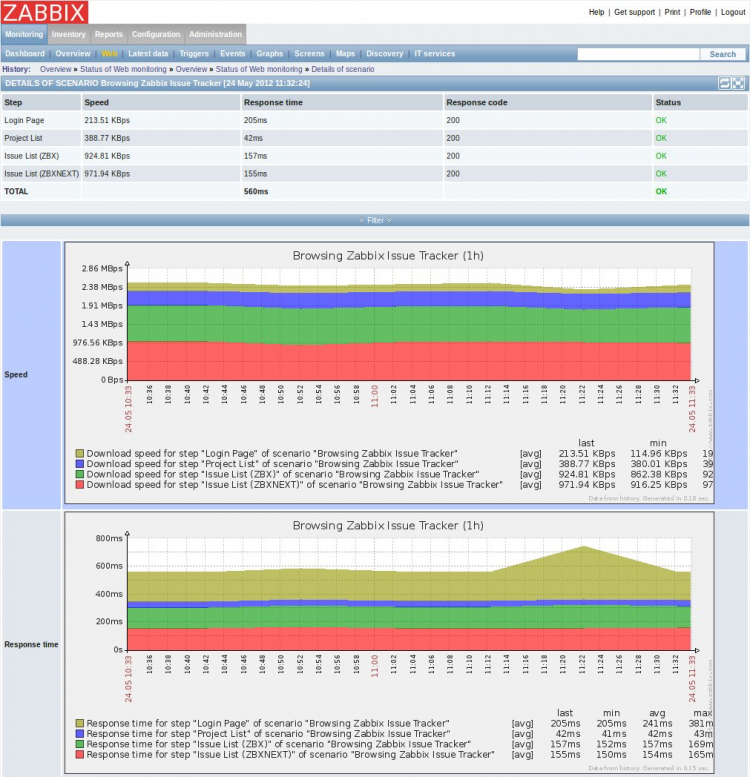Click the Logout link

click(x=732, y=12)
